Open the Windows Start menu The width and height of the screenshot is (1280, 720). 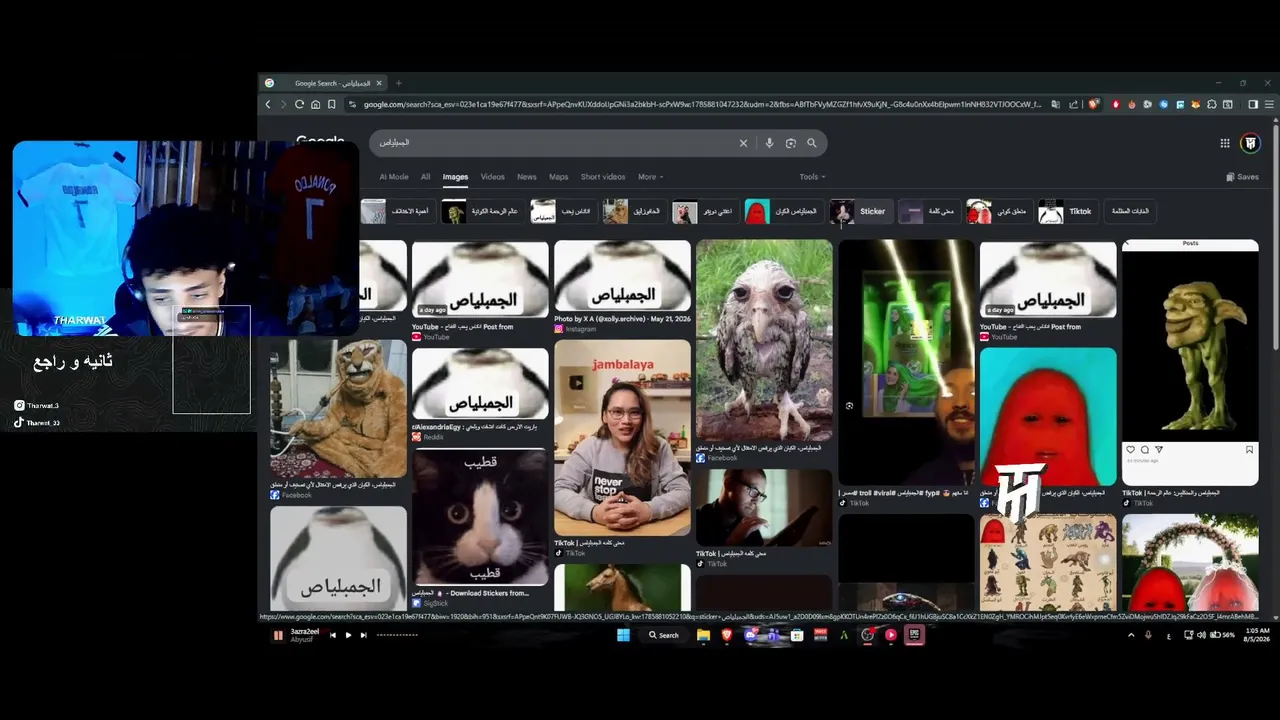623,635
